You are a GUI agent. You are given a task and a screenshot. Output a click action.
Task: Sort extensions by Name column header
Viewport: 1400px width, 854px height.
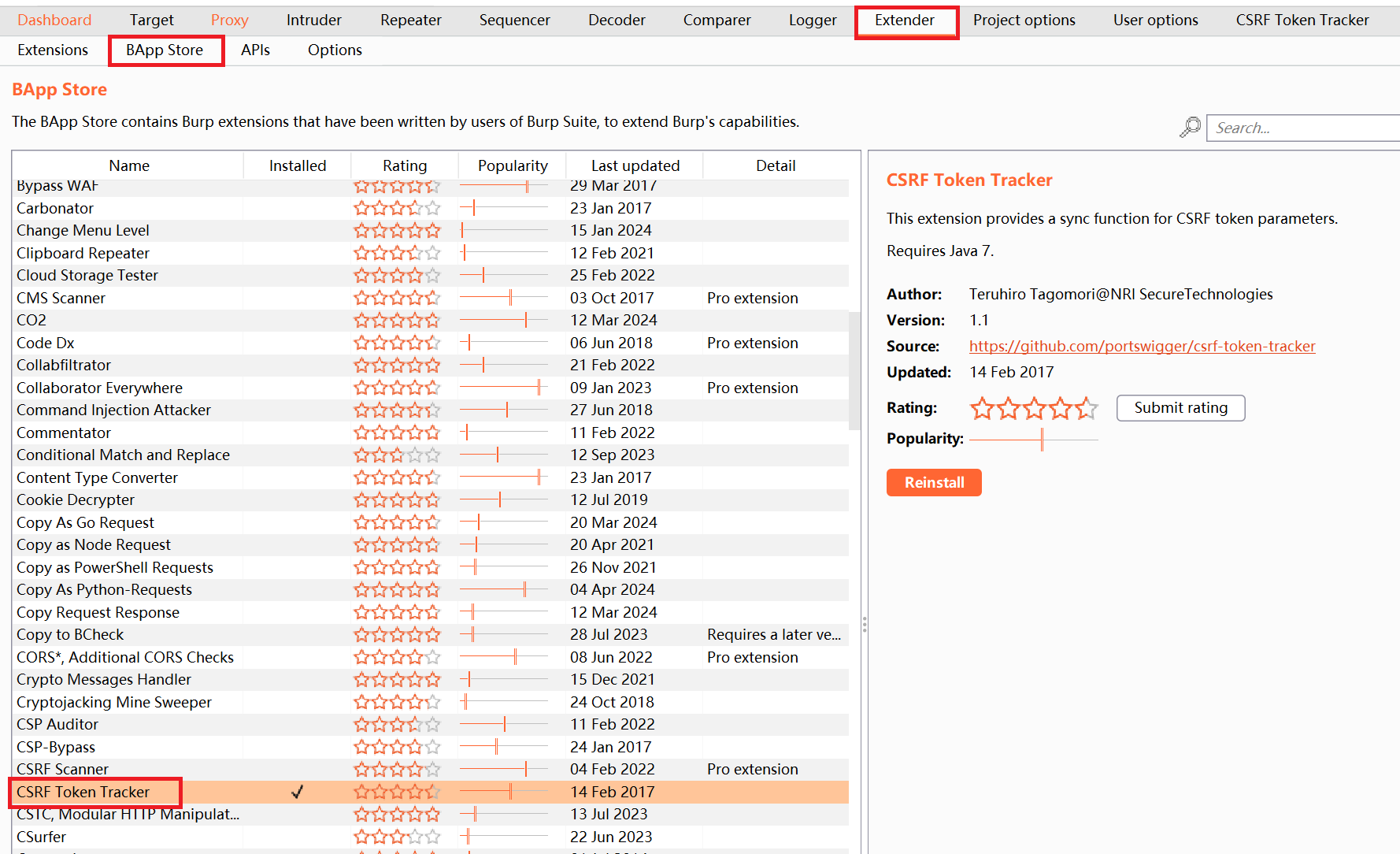coord(129,165)
